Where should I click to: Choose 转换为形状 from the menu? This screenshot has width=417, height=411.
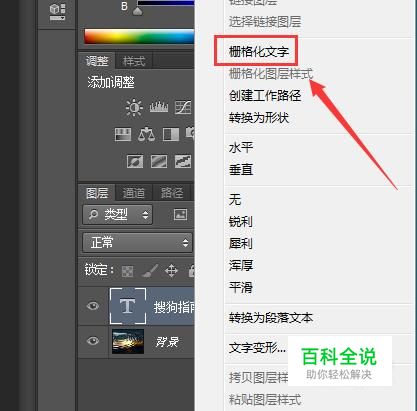coord(259,118)
